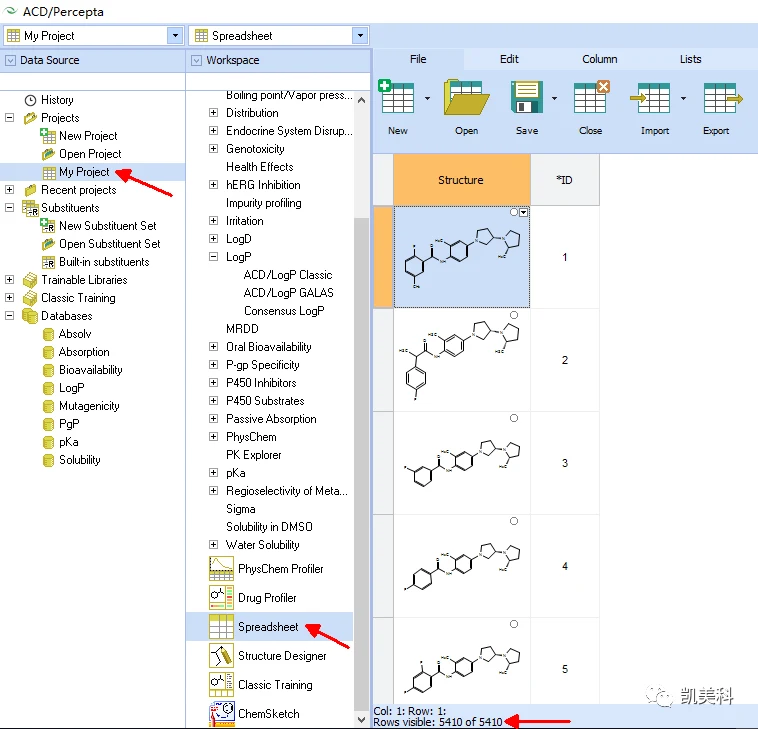Select the radio circle on structure row 3
This screenshot has height=729, width=758.
[514, 418]
